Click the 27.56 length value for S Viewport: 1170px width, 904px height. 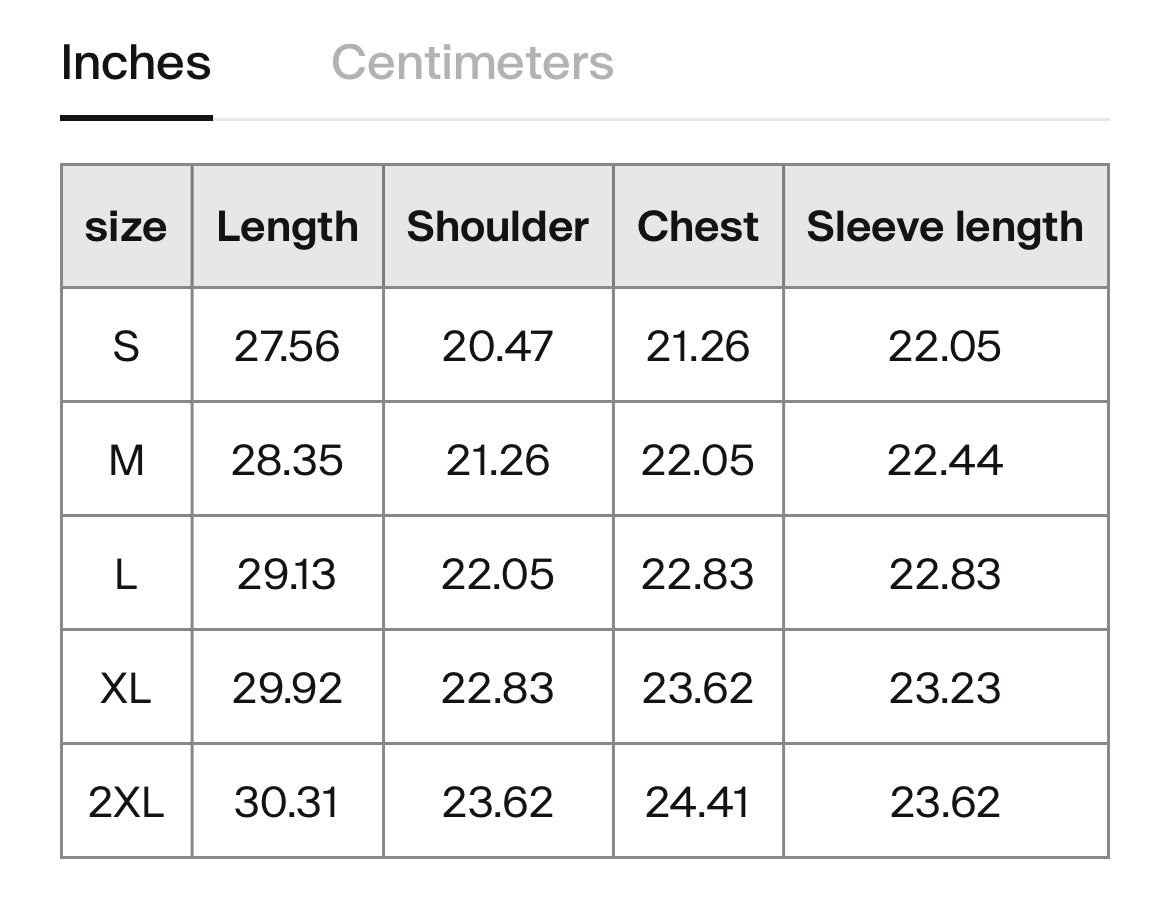coord(287,346)
